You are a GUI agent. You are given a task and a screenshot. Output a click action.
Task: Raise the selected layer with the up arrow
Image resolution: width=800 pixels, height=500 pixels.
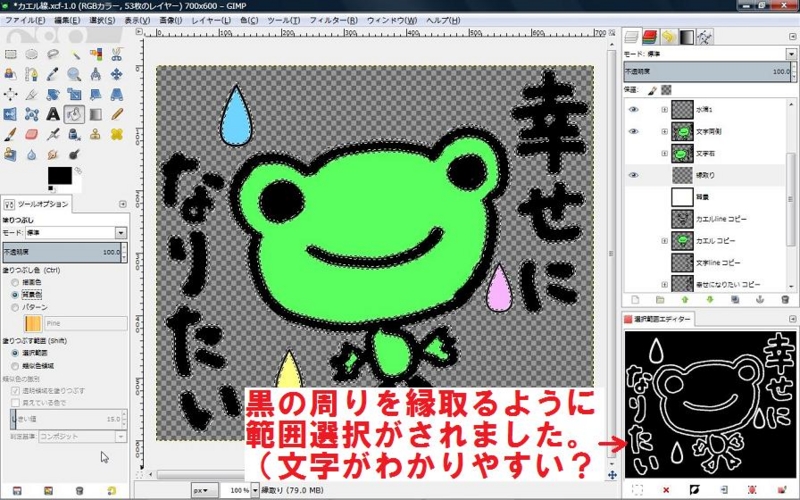pyautogui.click(x=685, y=300)
